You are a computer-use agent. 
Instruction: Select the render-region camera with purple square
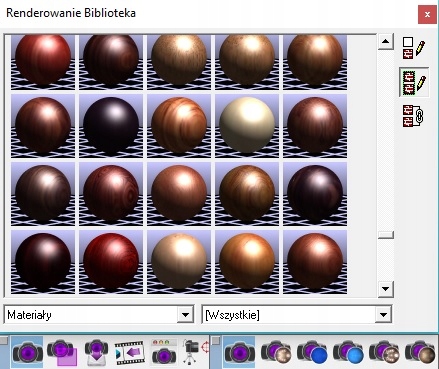pos(62,352)
